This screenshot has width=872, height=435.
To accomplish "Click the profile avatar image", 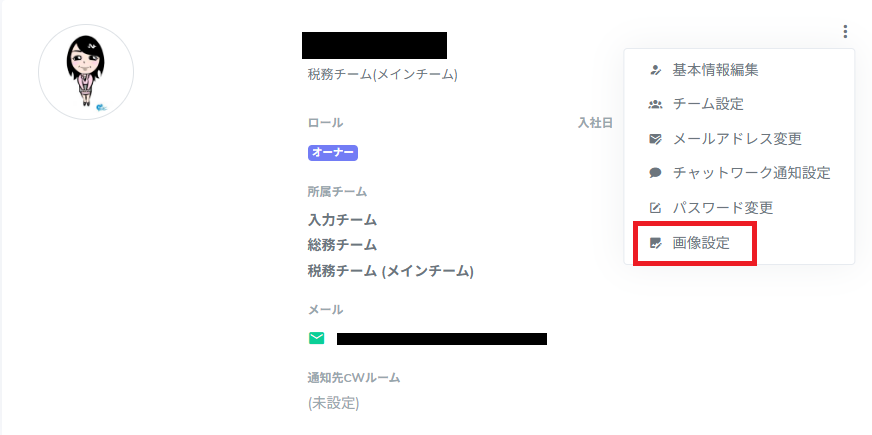I will point(86,72).
